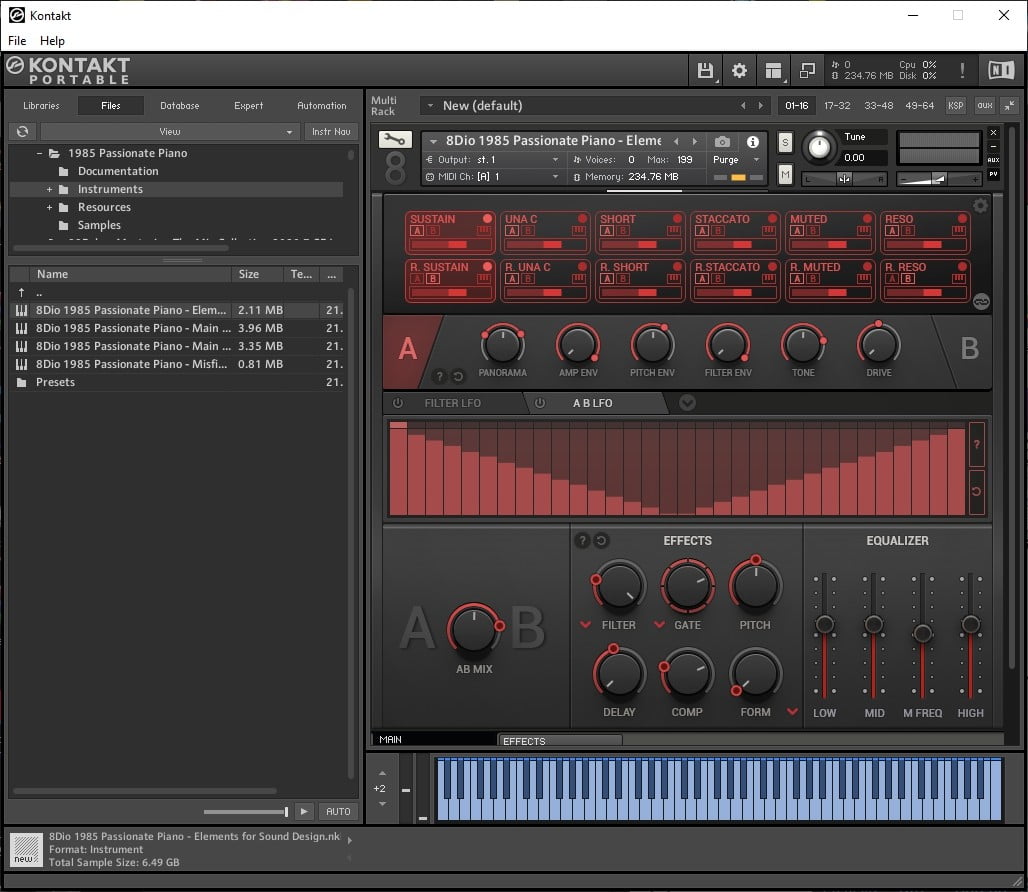
Task: Open the instrument info icon
Action: (x=753, y=142)
